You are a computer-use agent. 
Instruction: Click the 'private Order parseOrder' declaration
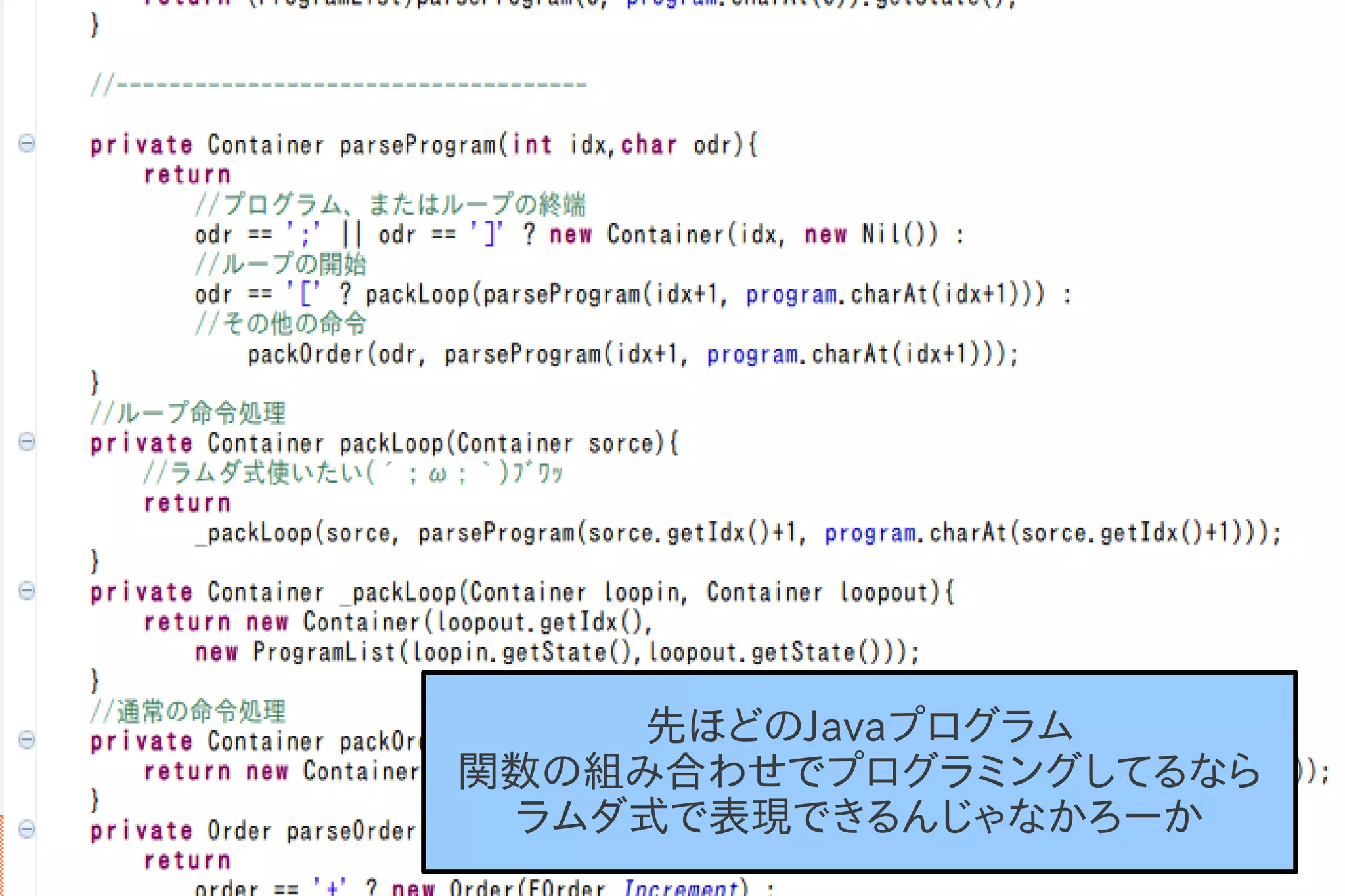[254, 831]
